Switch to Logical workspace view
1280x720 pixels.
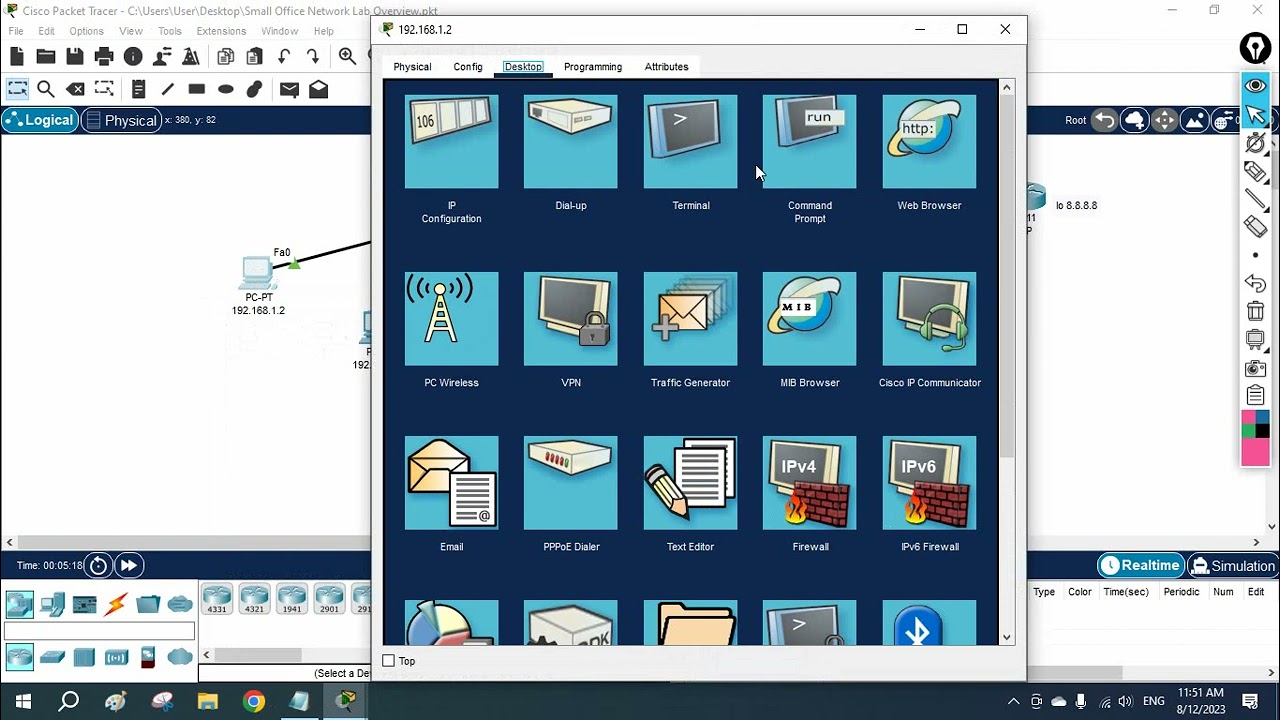click(38, 120)
